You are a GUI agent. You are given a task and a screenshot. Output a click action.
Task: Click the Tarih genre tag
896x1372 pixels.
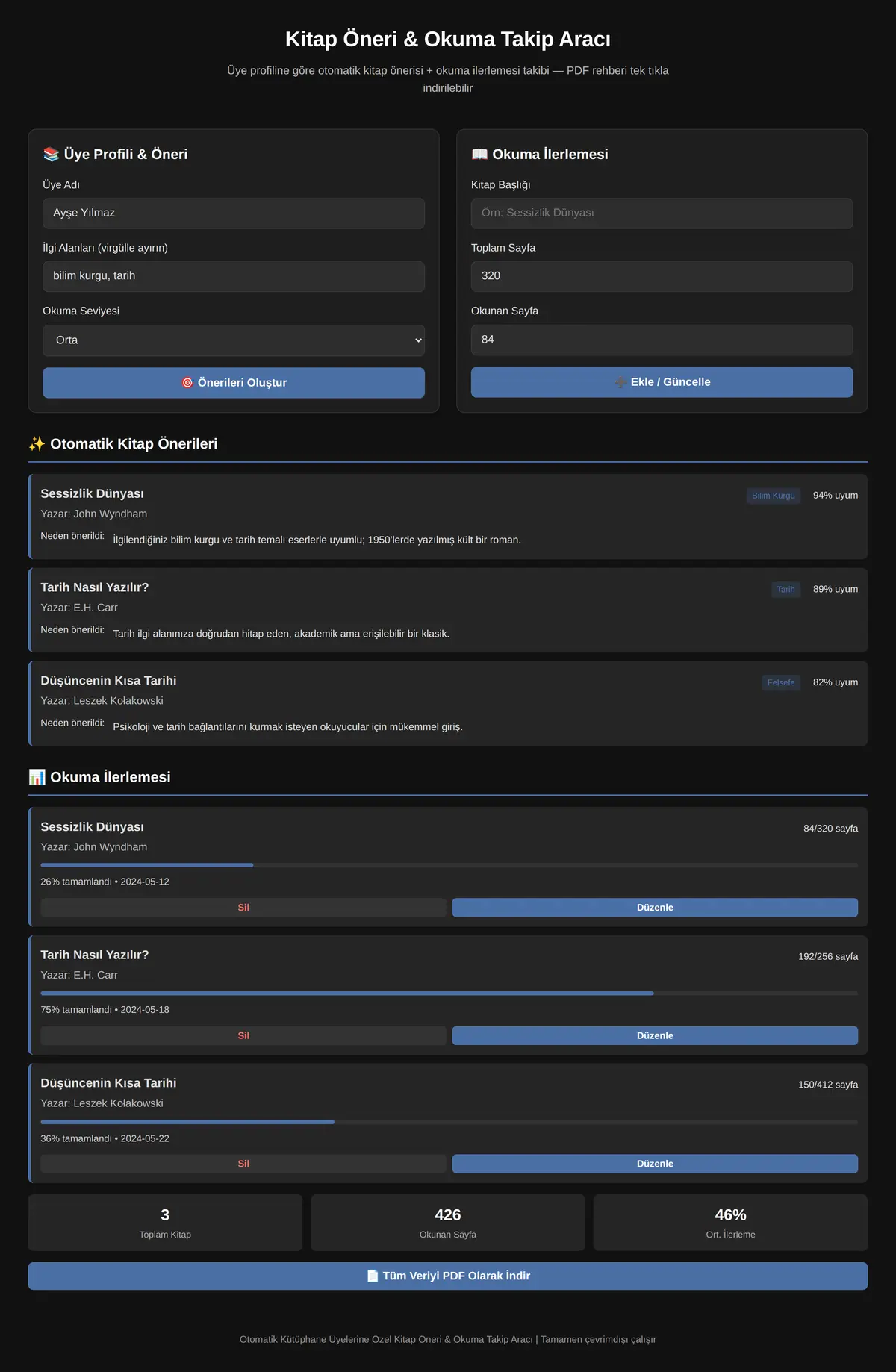(785, 590)
